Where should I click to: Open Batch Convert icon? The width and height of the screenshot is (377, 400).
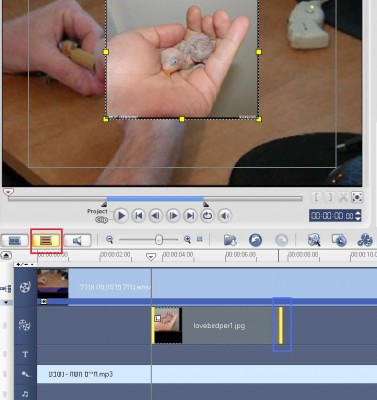pyautogui.click(x=339, y=240)
